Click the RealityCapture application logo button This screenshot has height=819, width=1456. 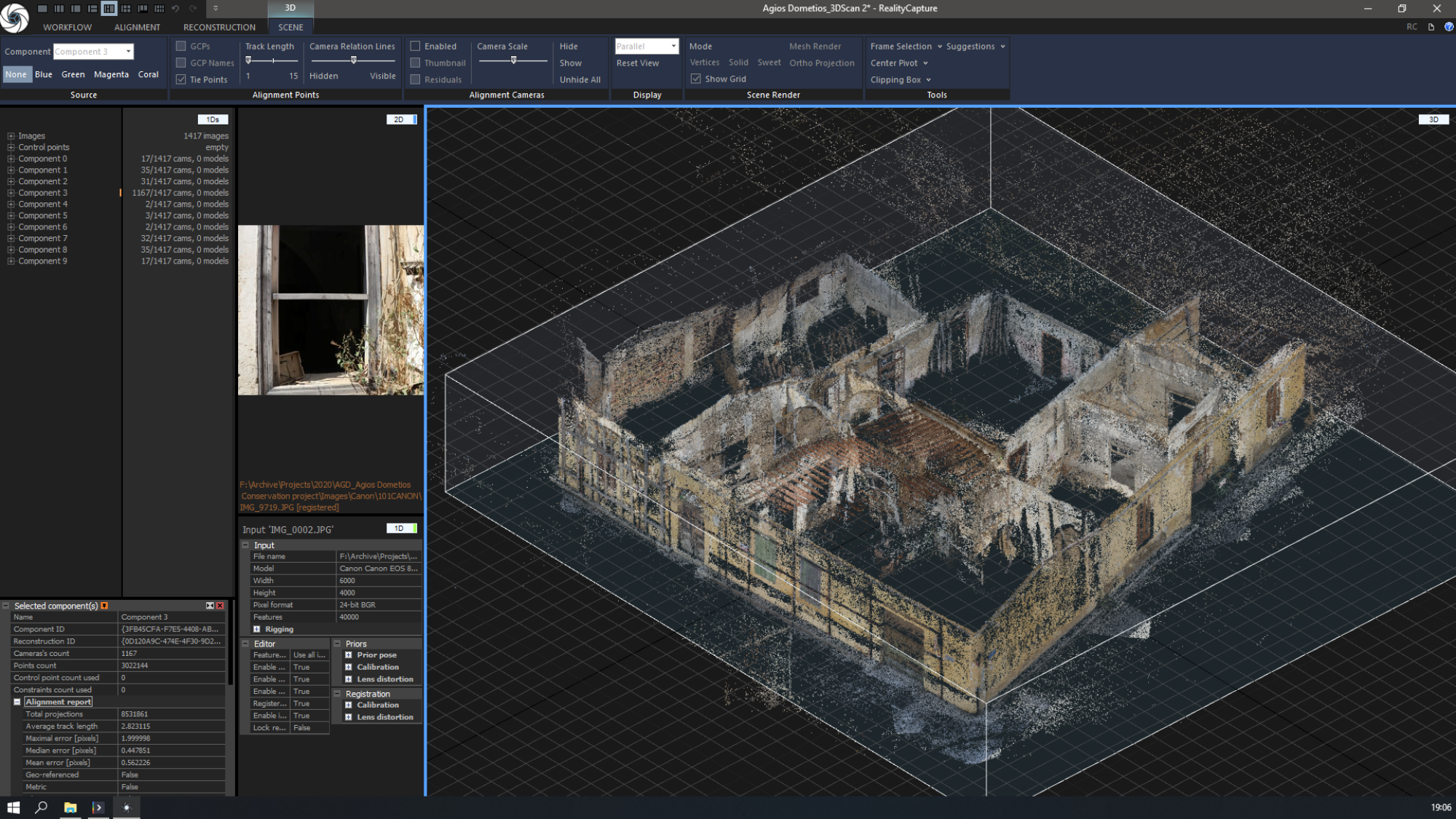pyautogui.click(x=15, y=17)
